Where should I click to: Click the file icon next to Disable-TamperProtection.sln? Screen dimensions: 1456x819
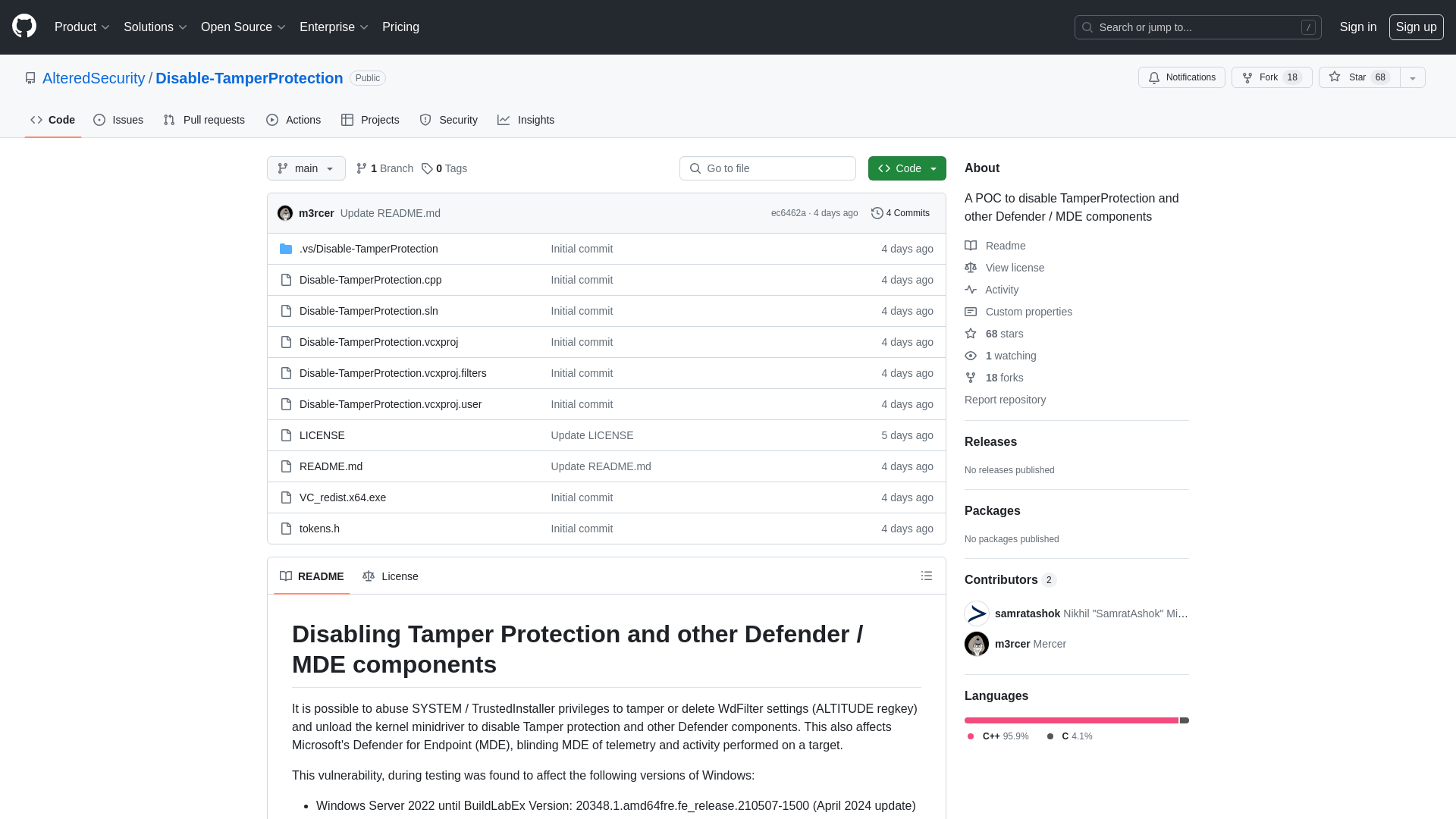(x=286, y=311)
